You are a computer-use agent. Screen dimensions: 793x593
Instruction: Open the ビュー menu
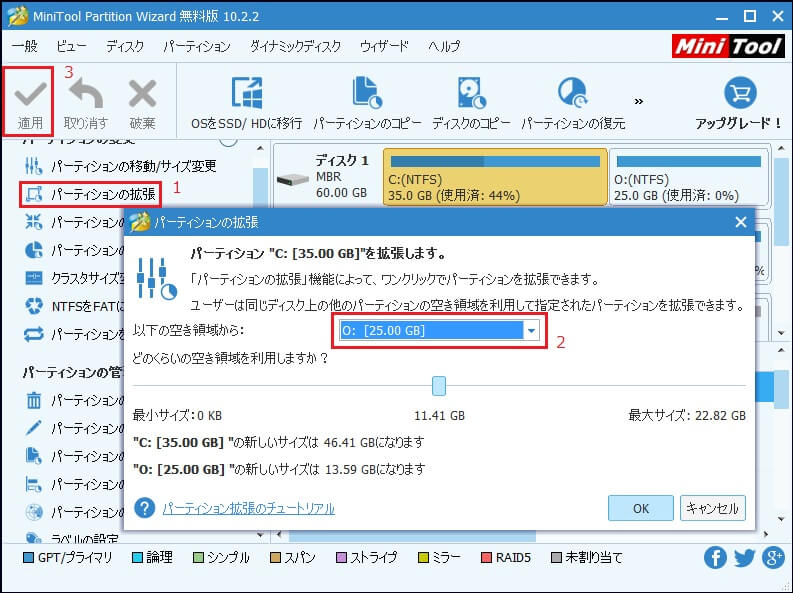coord(71,47)
